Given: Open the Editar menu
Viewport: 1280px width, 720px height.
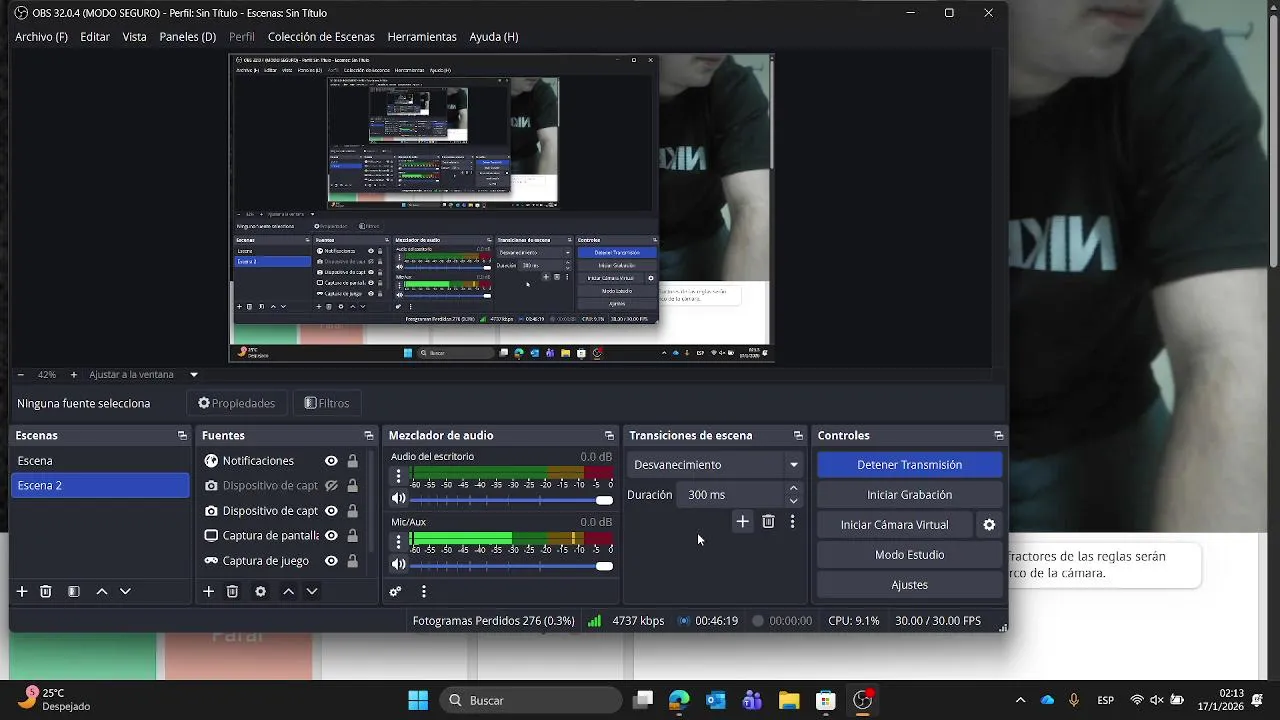Looking at the screenshot, I should tap(95, 37).
